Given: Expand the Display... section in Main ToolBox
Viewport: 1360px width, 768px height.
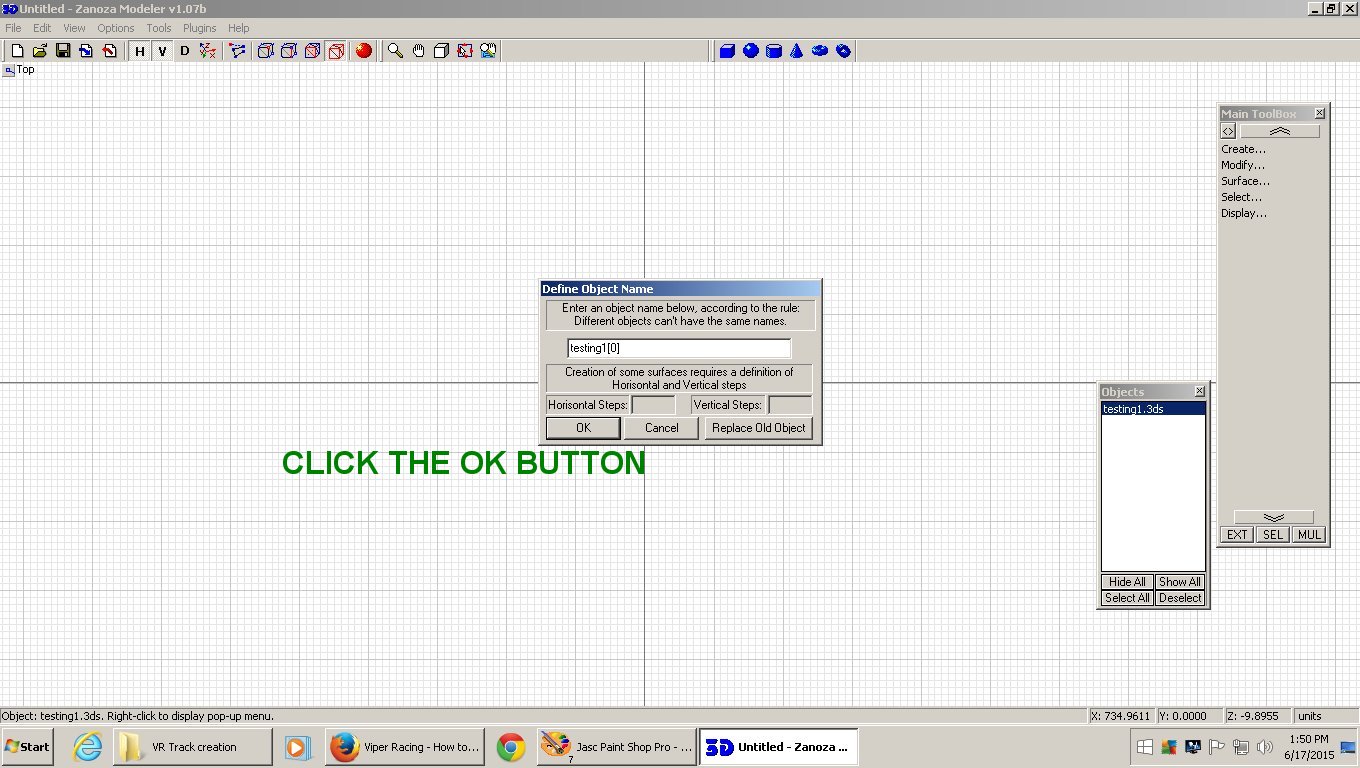Looking at the screenshot, I should (1244, 213).
